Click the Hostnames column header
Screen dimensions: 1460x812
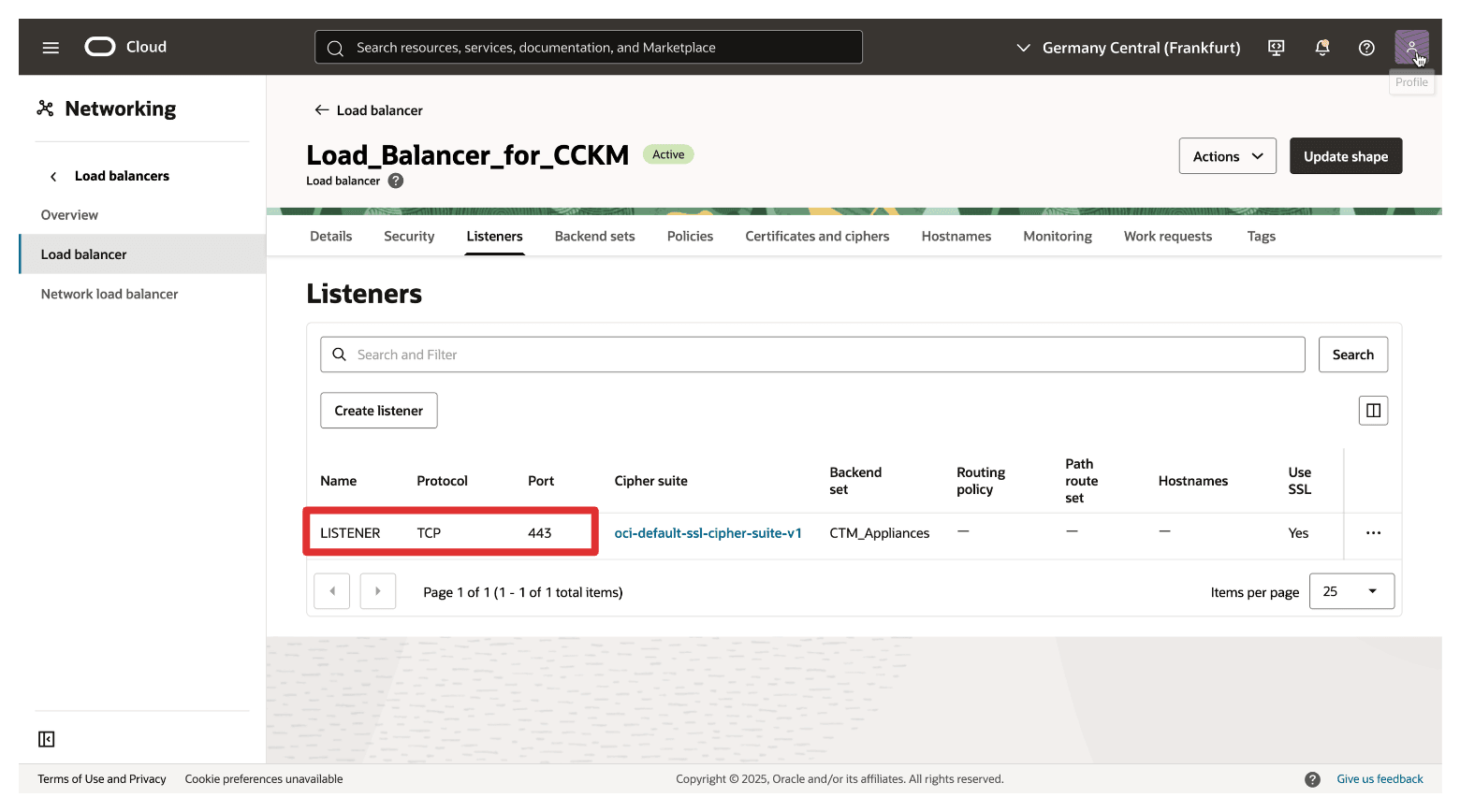pyautogui.click(x=1192, y=481)
